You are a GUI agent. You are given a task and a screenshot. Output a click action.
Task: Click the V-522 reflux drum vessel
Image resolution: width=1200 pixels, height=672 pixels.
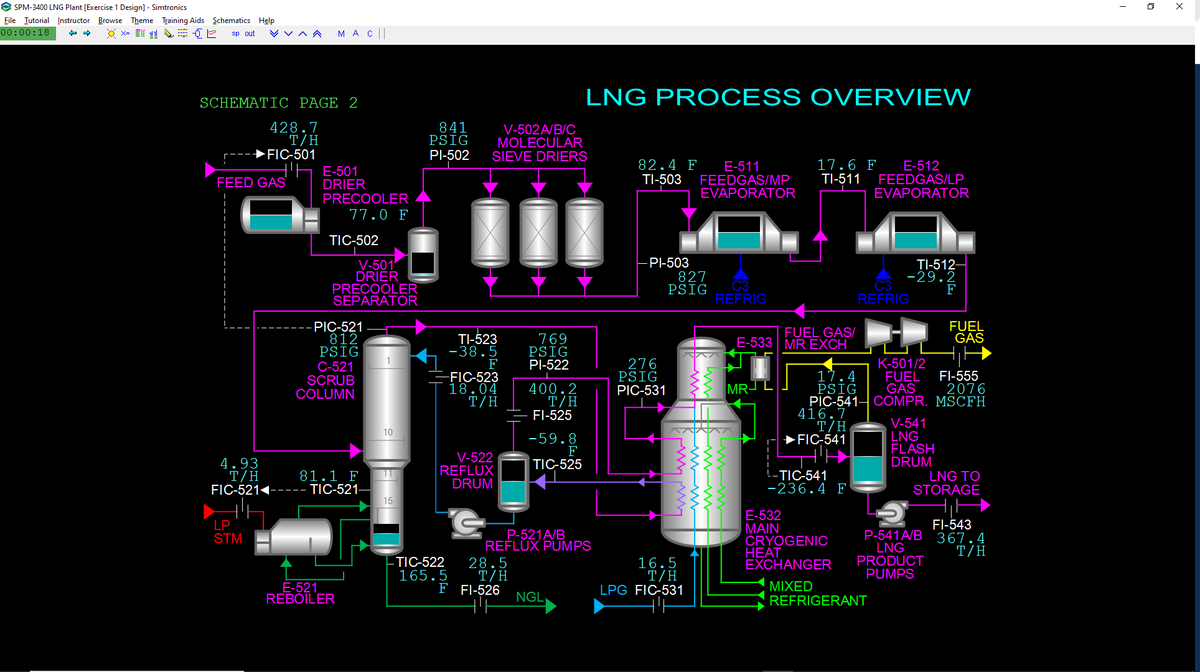point(512,480)
